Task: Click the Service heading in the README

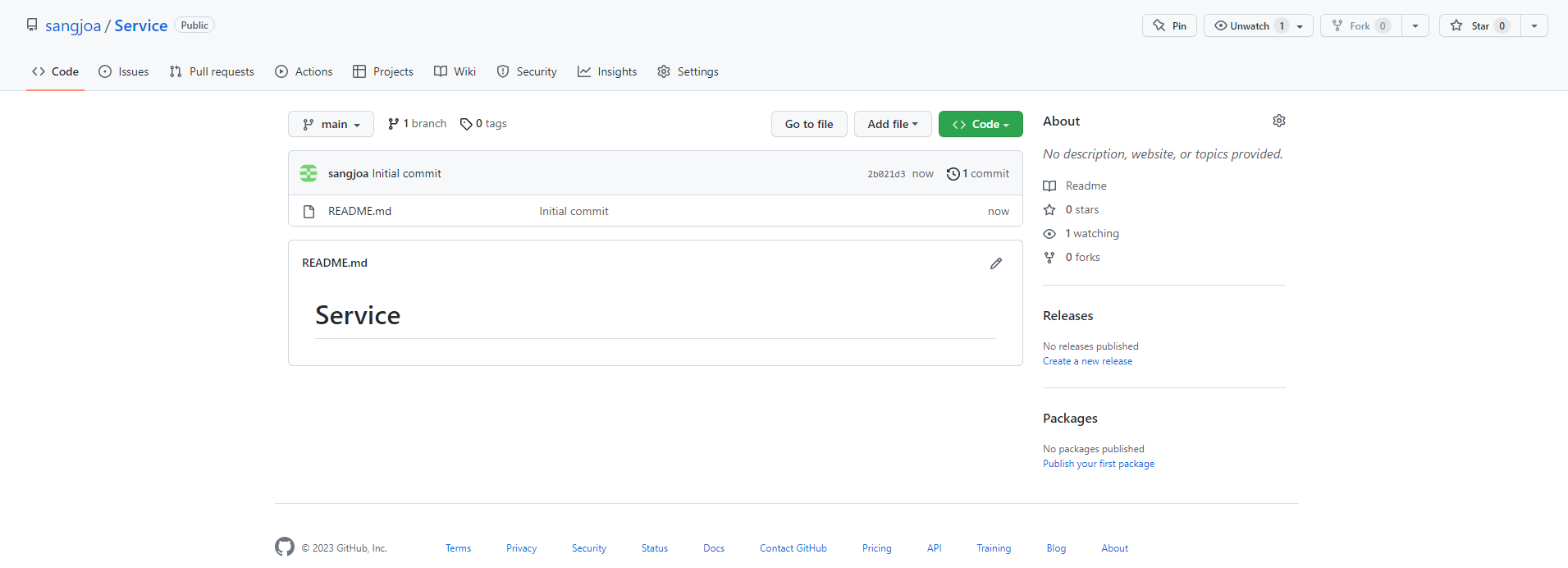Action: click(x=358, y=315)
